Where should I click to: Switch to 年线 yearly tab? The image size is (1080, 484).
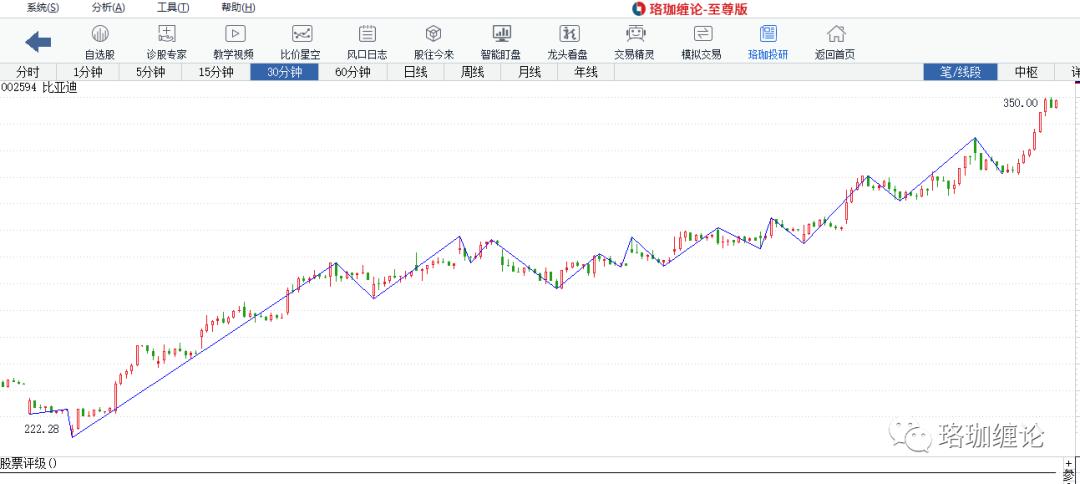pos(586,72)
